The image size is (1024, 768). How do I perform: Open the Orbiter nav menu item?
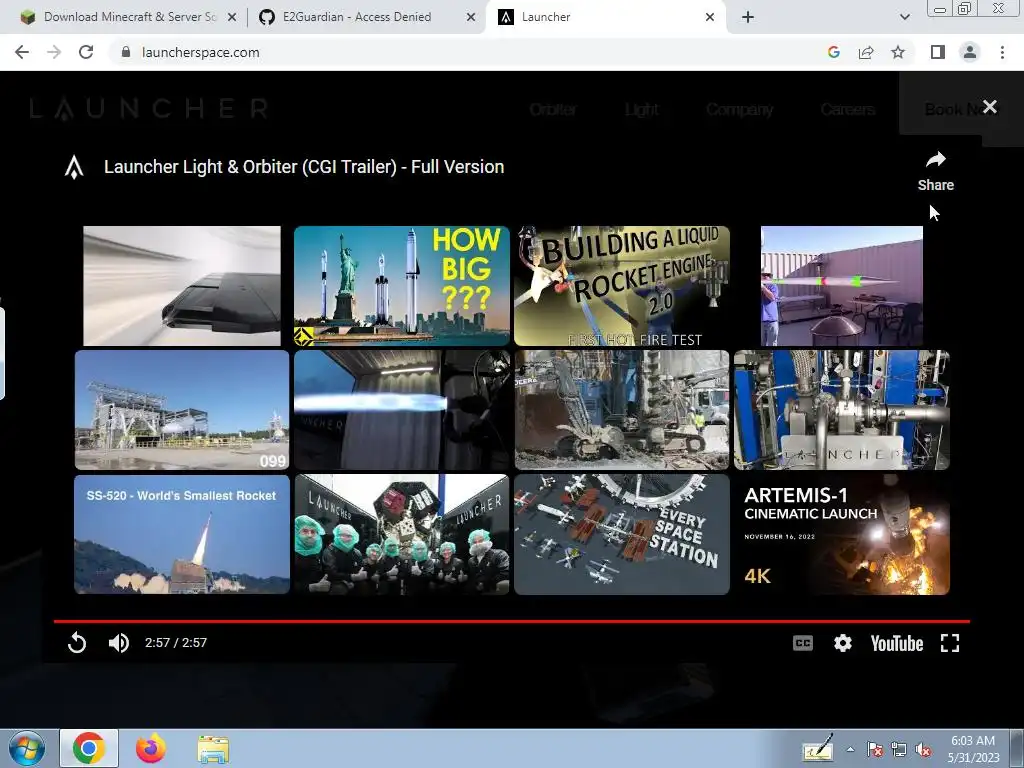click(x=553, y=109)
